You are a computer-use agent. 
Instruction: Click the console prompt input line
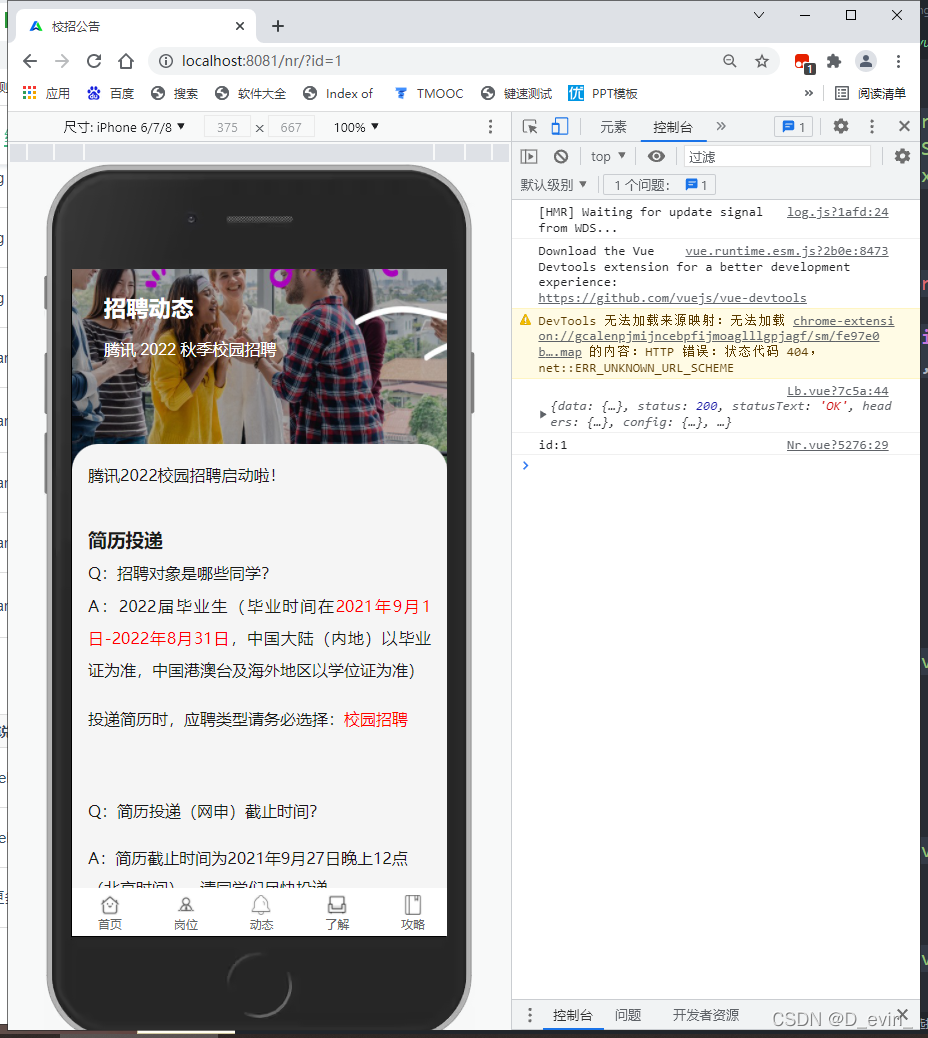coord(715,465)
